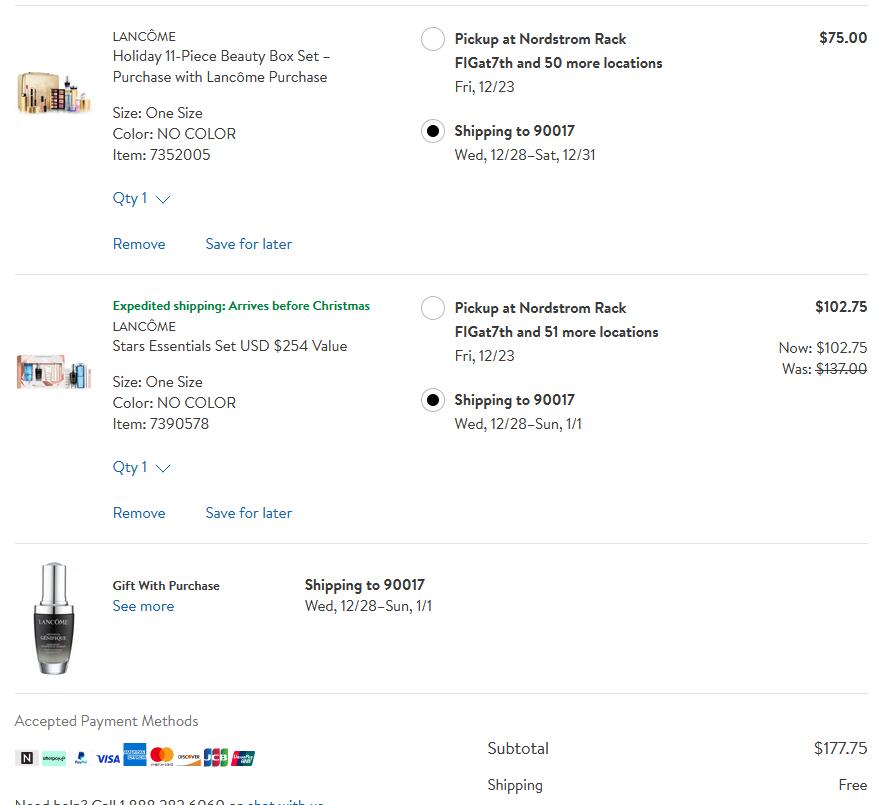Viewport: 890px width, 805px height.
Task: Click the UnionPay card icon
Action: (x=243, y=758)
